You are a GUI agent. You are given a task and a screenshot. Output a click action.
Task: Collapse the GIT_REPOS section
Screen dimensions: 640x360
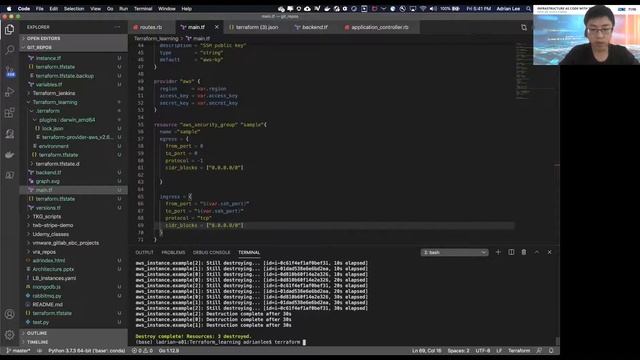coord(73,47)
